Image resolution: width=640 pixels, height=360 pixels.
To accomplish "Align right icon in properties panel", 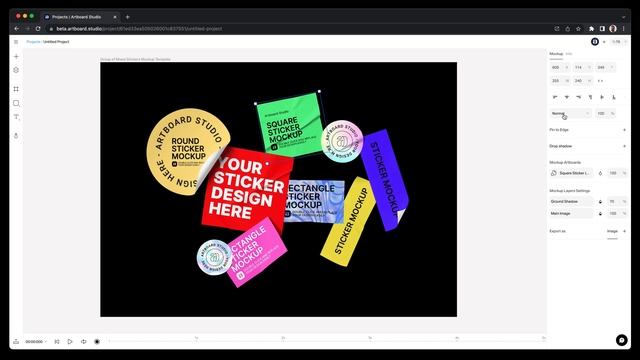I will pyautogui.click(x=578, y=97).
